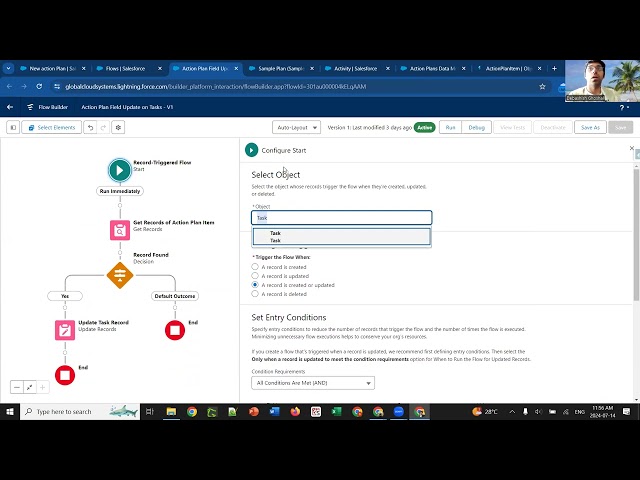
Task: Select the Record Found decision diamond
Action: coord(120,275)
